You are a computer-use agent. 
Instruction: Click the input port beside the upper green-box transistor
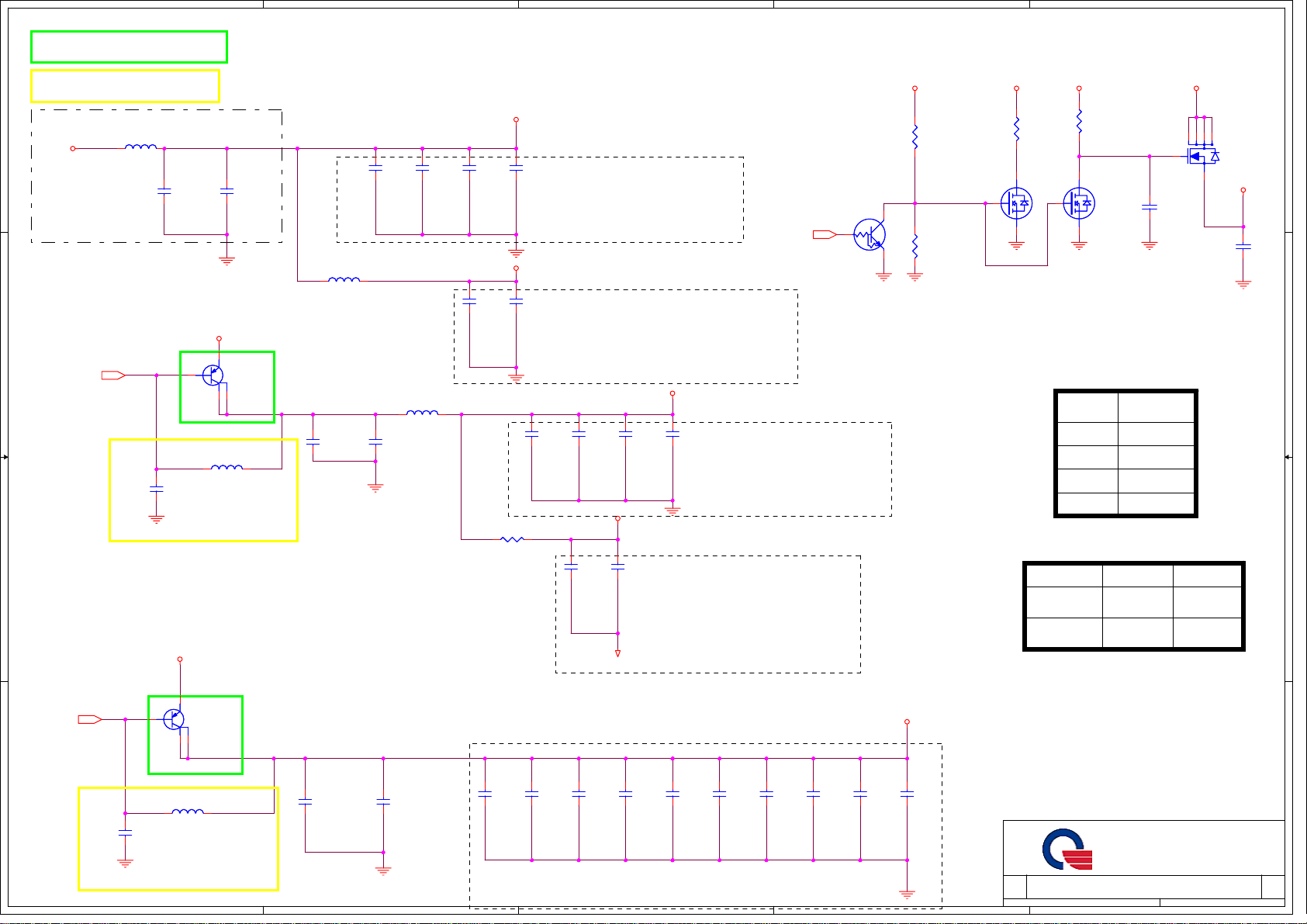(x=113, y=375)
